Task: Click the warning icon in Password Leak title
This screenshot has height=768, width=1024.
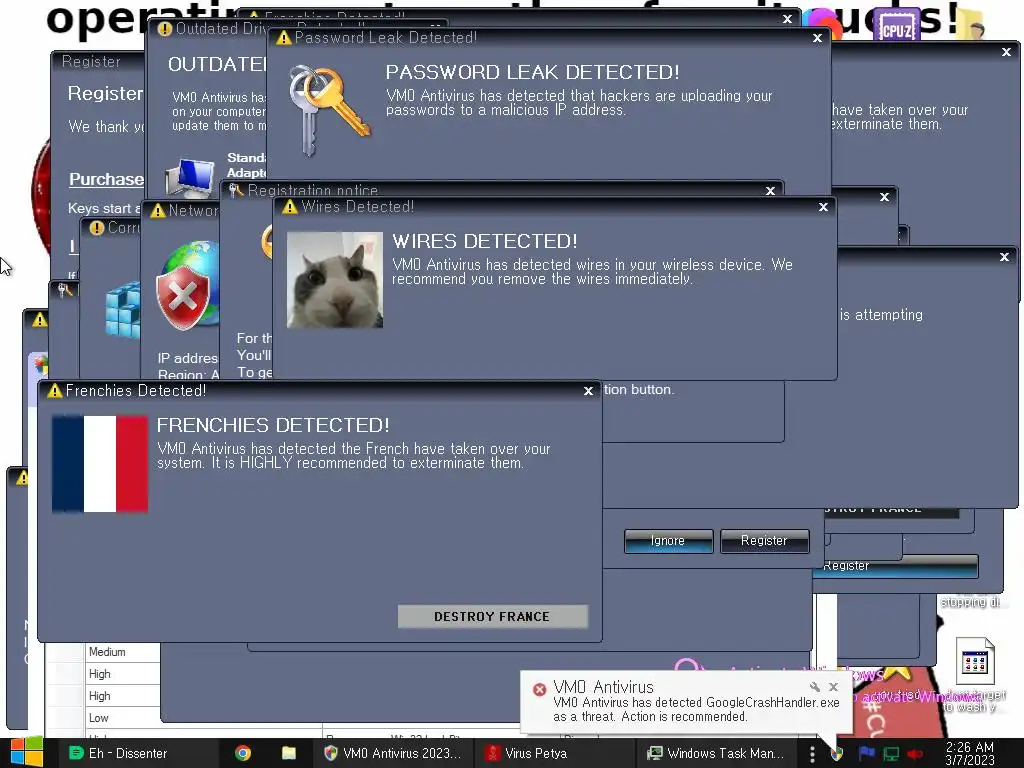Action: click(283, 38)
